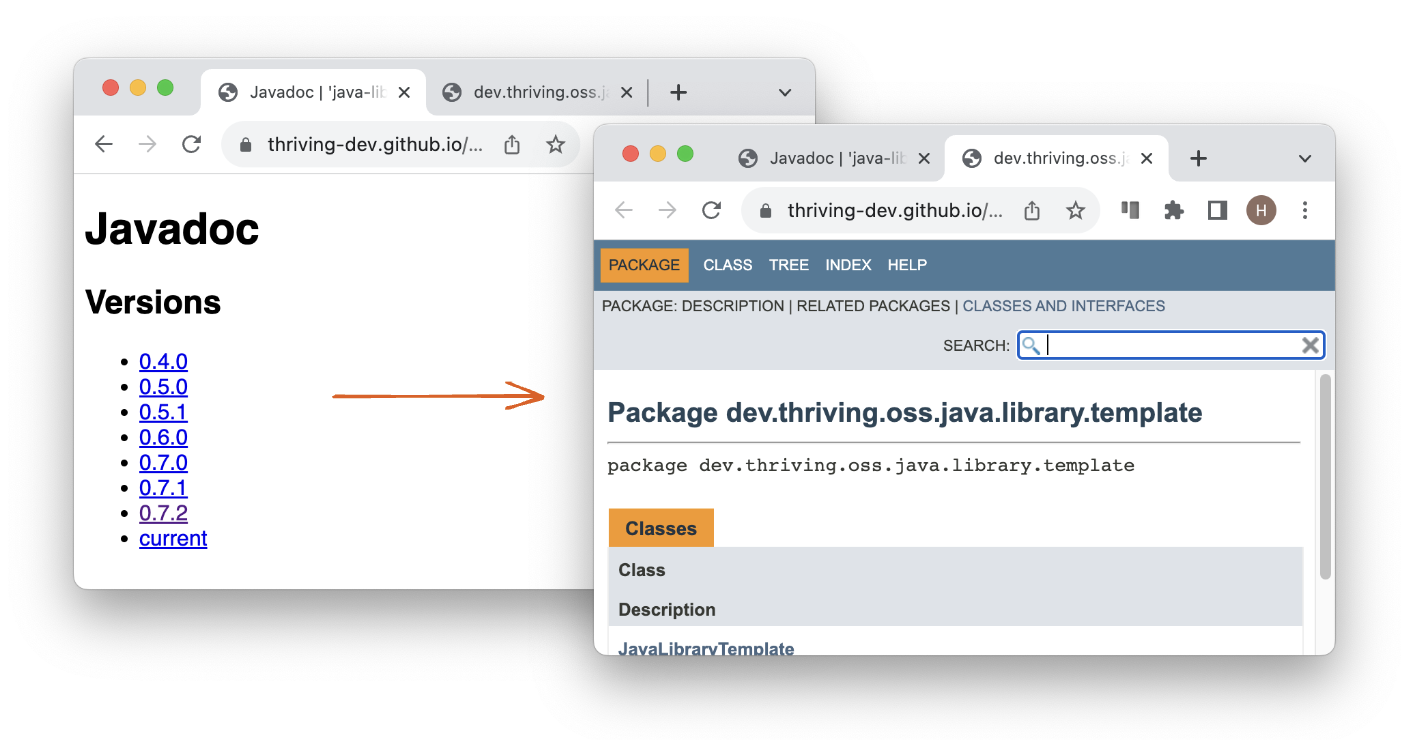
Task: Open the Chrome extensions puzzle icon
Action: (1173, 210)
